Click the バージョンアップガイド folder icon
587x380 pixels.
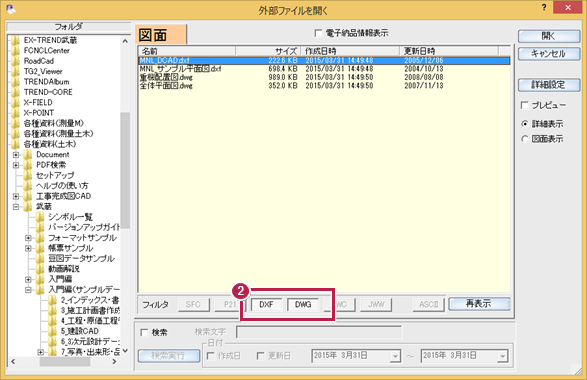pos(40,227)
